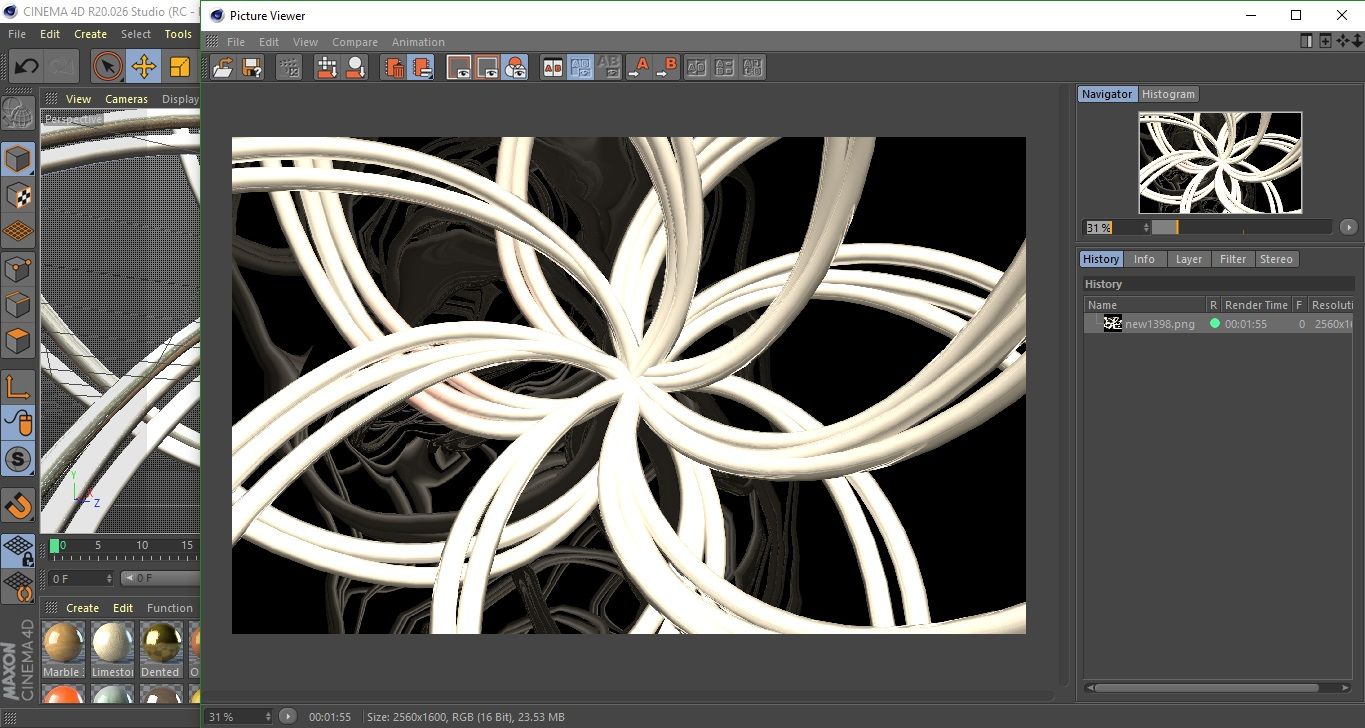Toggle the first display eye icon
This screenshot has height=728, width=1365.
(x=459, y=67)
